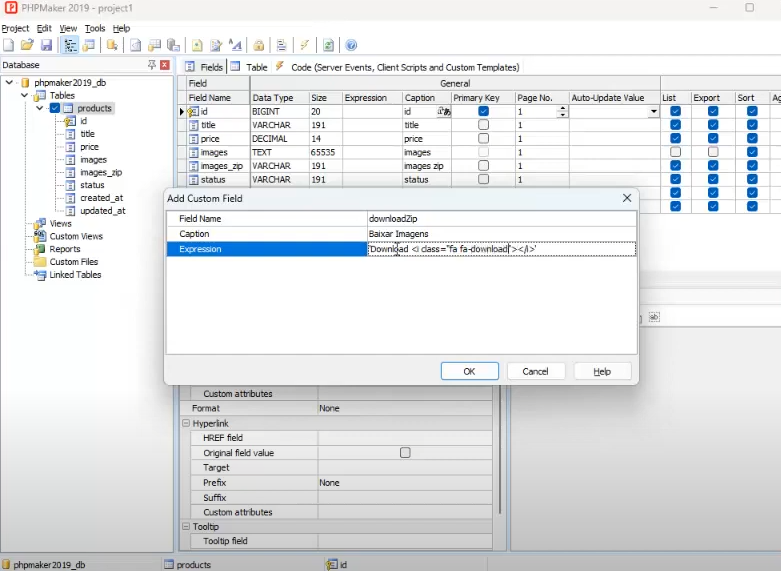Click the Field Name value 'downloadZip'
This screenshot has height=571, width=781.
(393, 218)
